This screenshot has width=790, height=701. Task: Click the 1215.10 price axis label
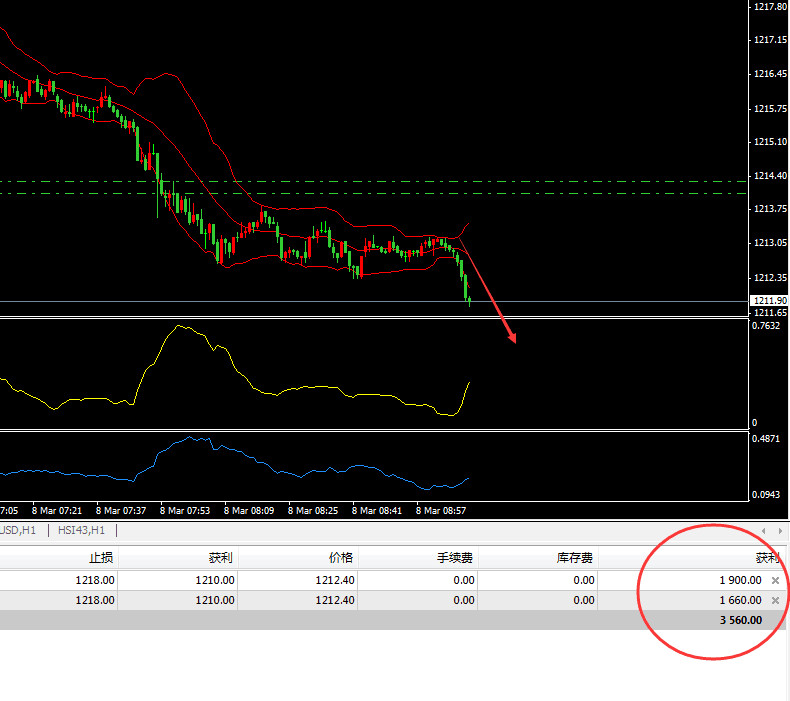pyautogui.click(x=770, y=142)
